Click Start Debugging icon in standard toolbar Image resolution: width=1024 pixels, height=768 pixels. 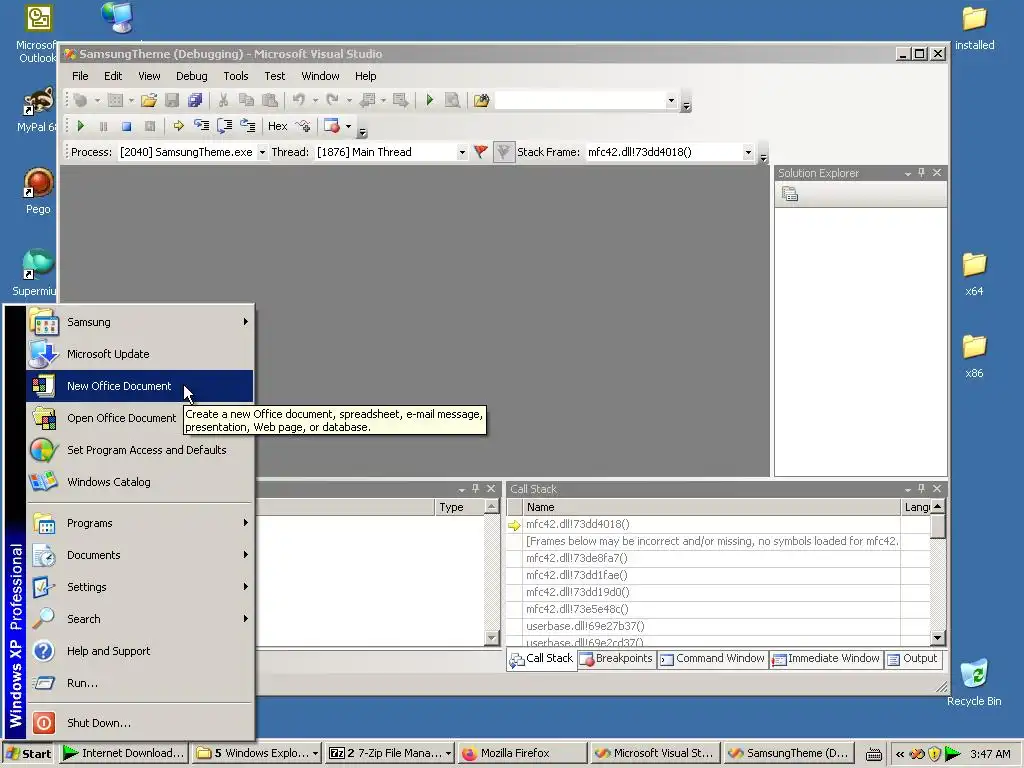click(x=429, y=100)
